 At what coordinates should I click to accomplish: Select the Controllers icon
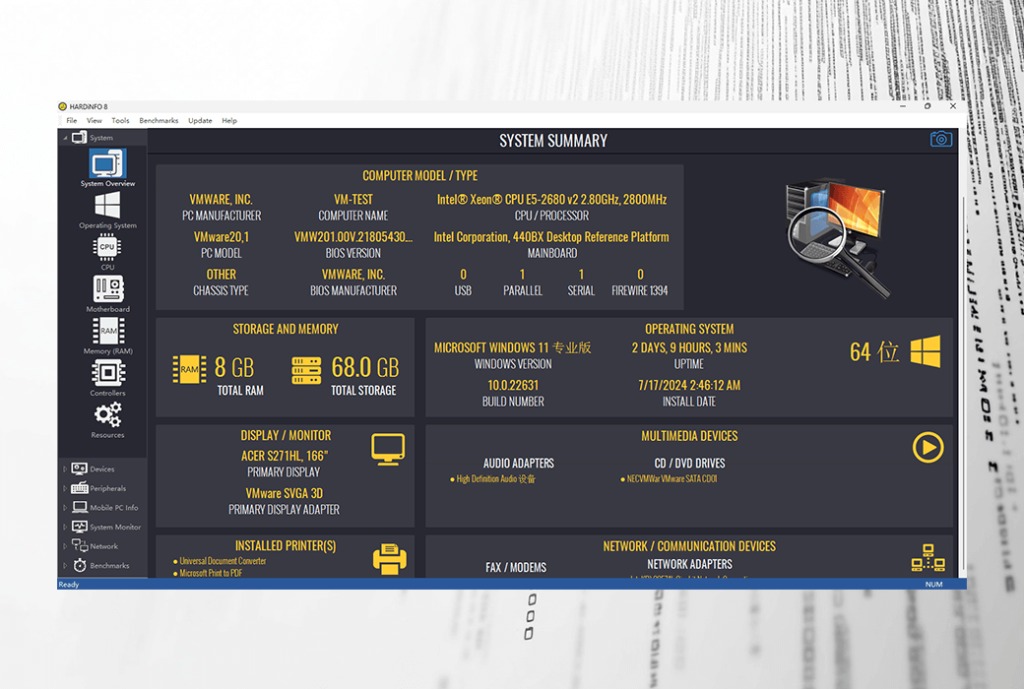108,373
